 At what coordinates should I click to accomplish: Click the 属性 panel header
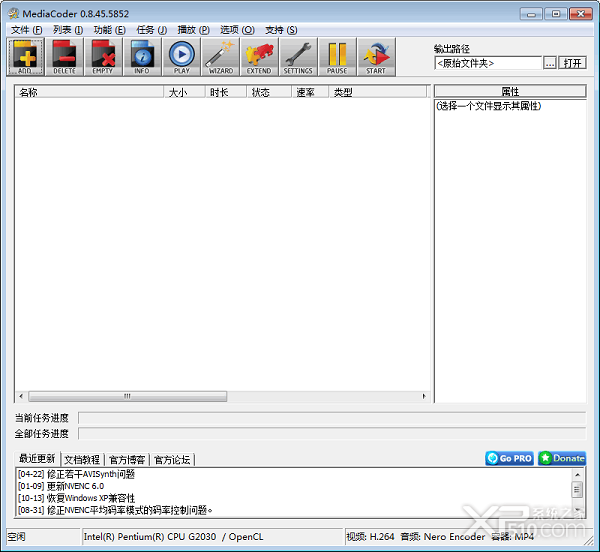[x=510, y=91]
